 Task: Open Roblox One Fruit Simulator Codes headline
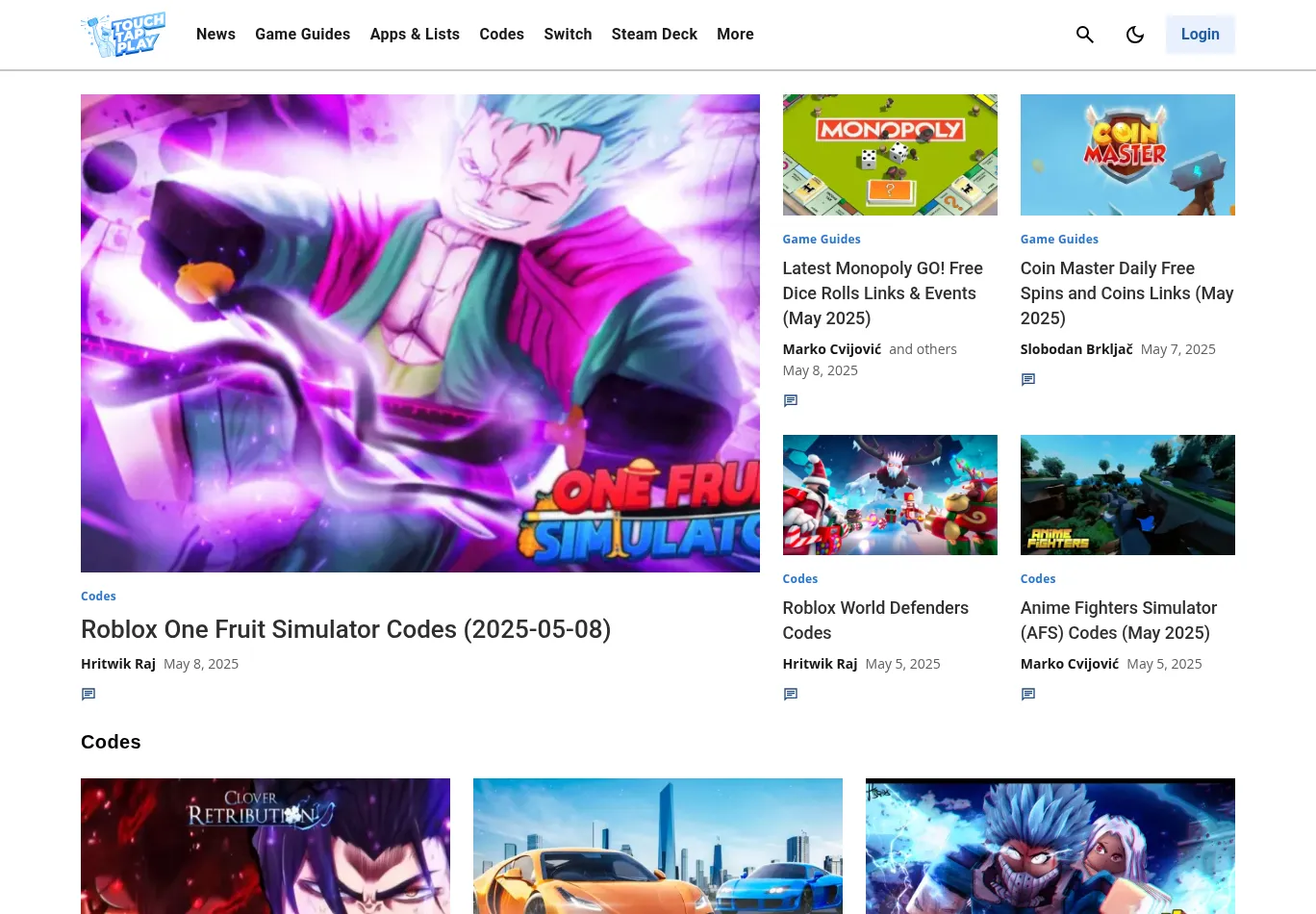[x=345, y=629]
